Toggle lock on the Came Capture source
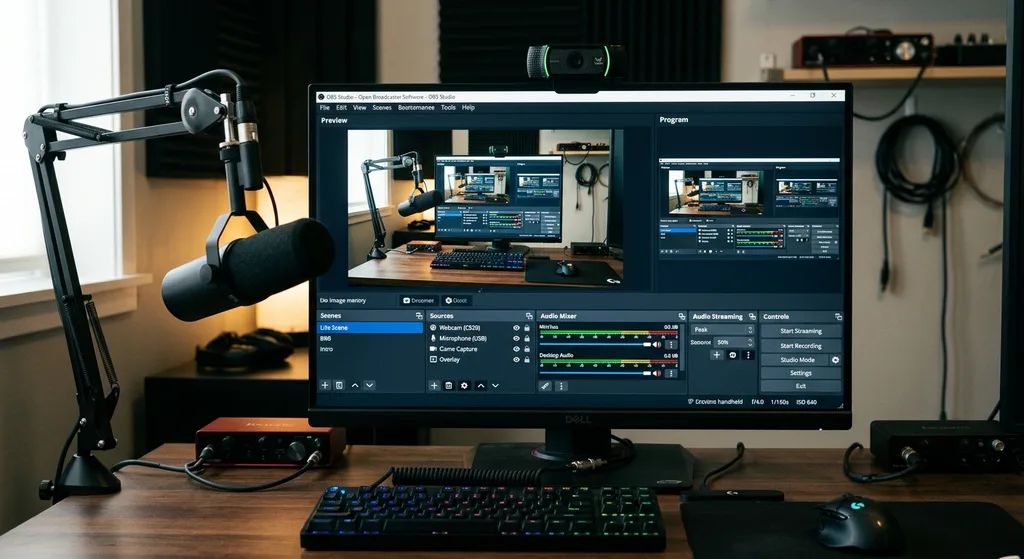This screenshot has width=1024, height=559. [x=527, y=349]
